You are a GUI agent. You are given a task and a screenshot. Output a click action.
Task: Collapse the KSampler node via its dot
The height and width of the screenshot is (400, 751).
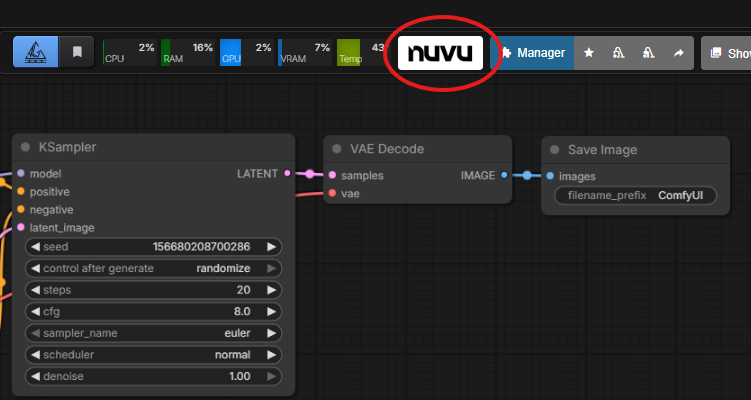click(x=25, y=147)
